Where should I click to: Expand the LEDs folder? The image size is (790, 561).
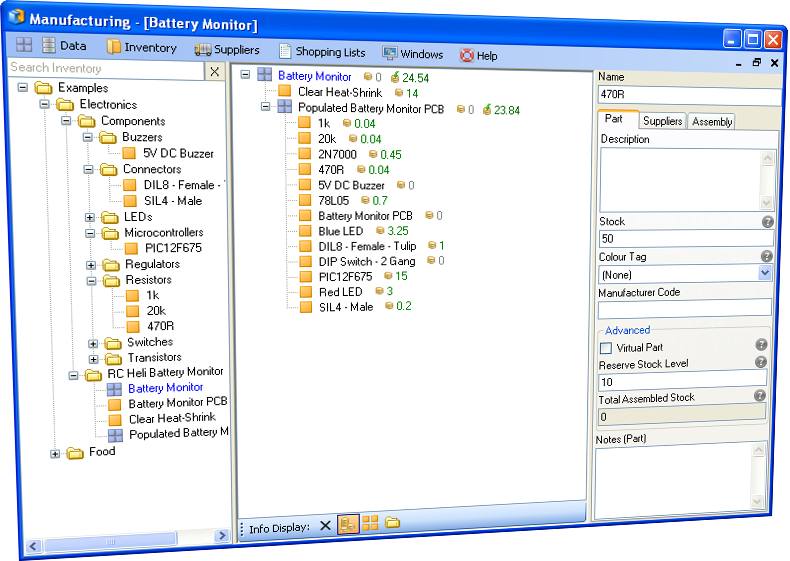90,217
